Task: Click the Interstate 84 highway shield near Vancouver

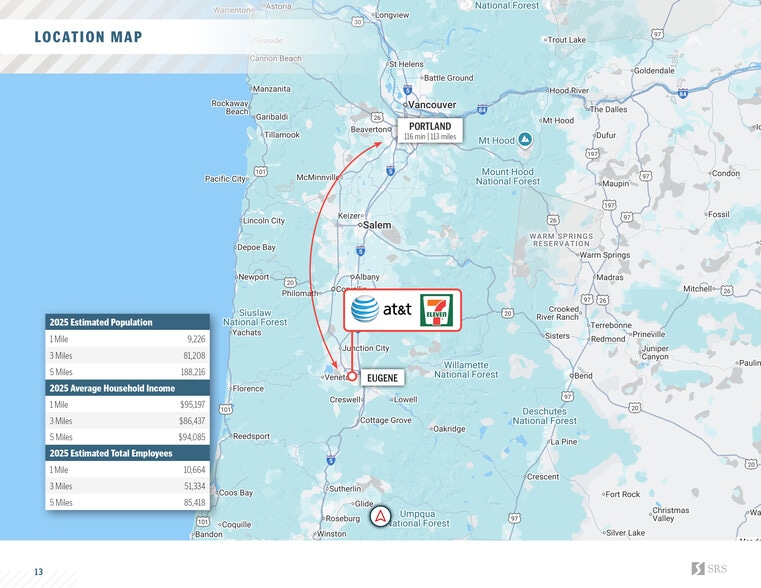Action: pos(482,108)
